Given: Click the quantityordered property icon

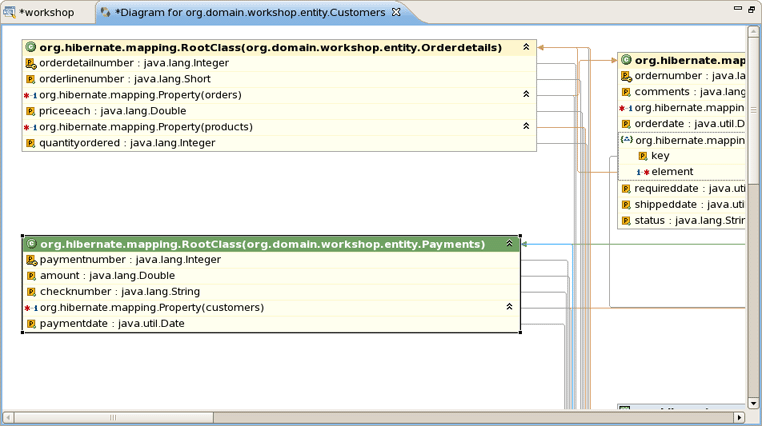Looking at the screenshot, I should pos(31,143).
